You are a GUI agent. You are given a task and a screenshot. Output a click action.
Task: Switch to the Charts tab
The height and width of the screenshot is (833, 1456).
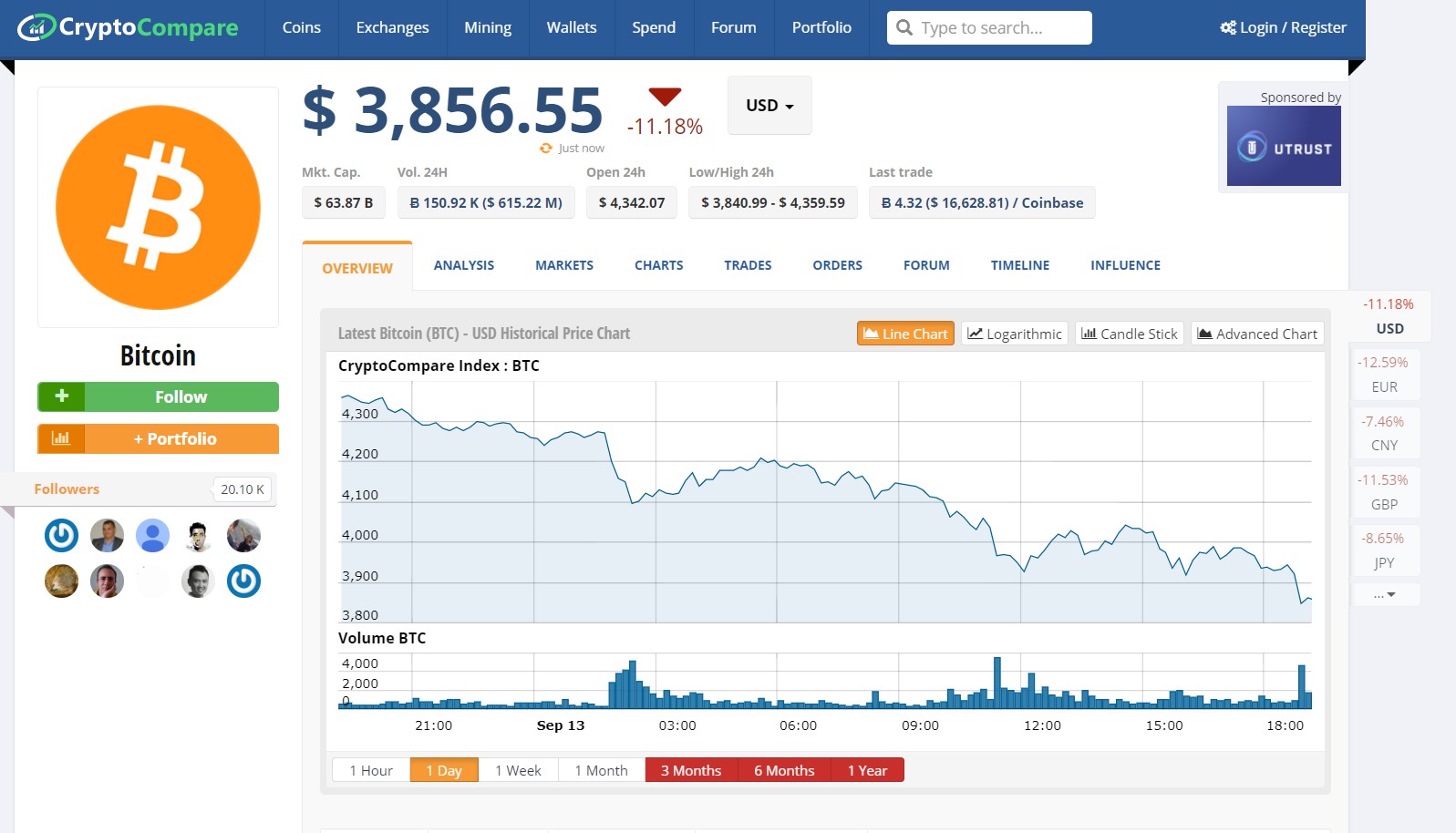point(659,265)
